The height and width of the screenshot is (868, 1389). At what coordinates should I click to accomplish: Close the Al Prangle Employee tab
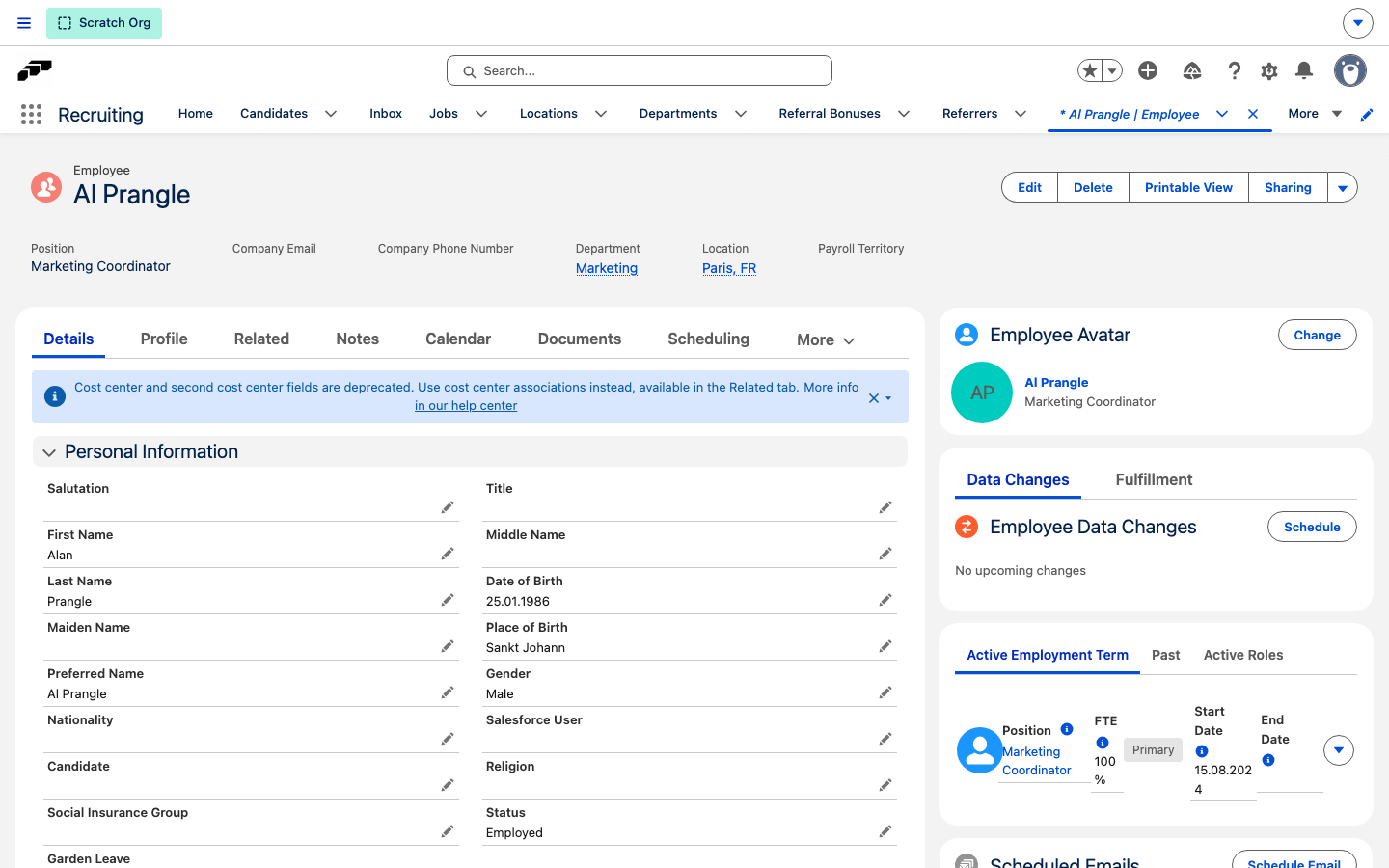tap(1253, 114)
